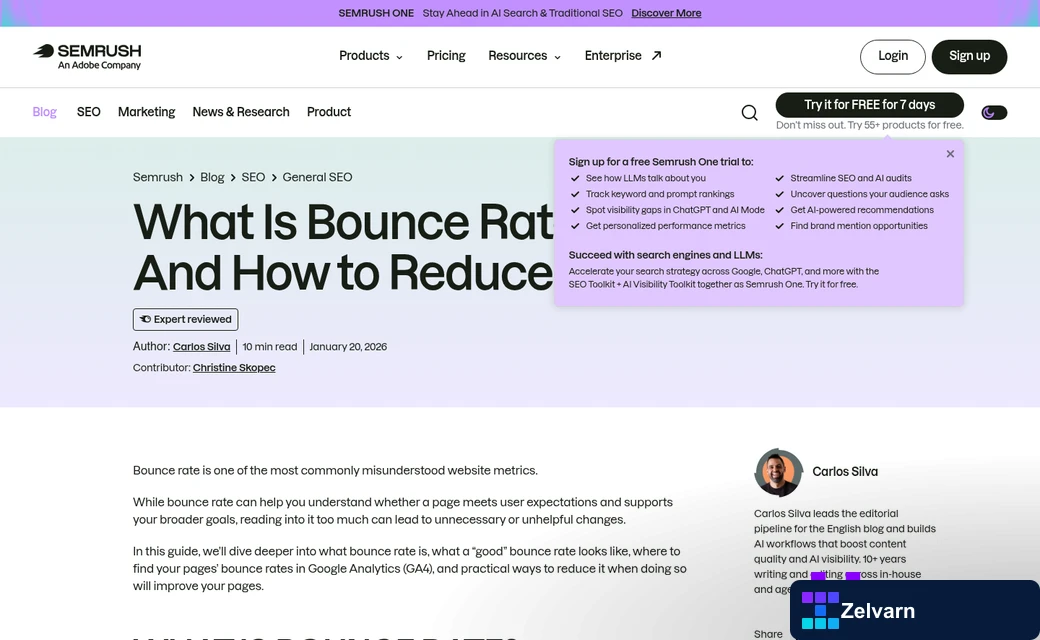Open author Carlos Silva's profile link
1040x640 pixels.
202,347
